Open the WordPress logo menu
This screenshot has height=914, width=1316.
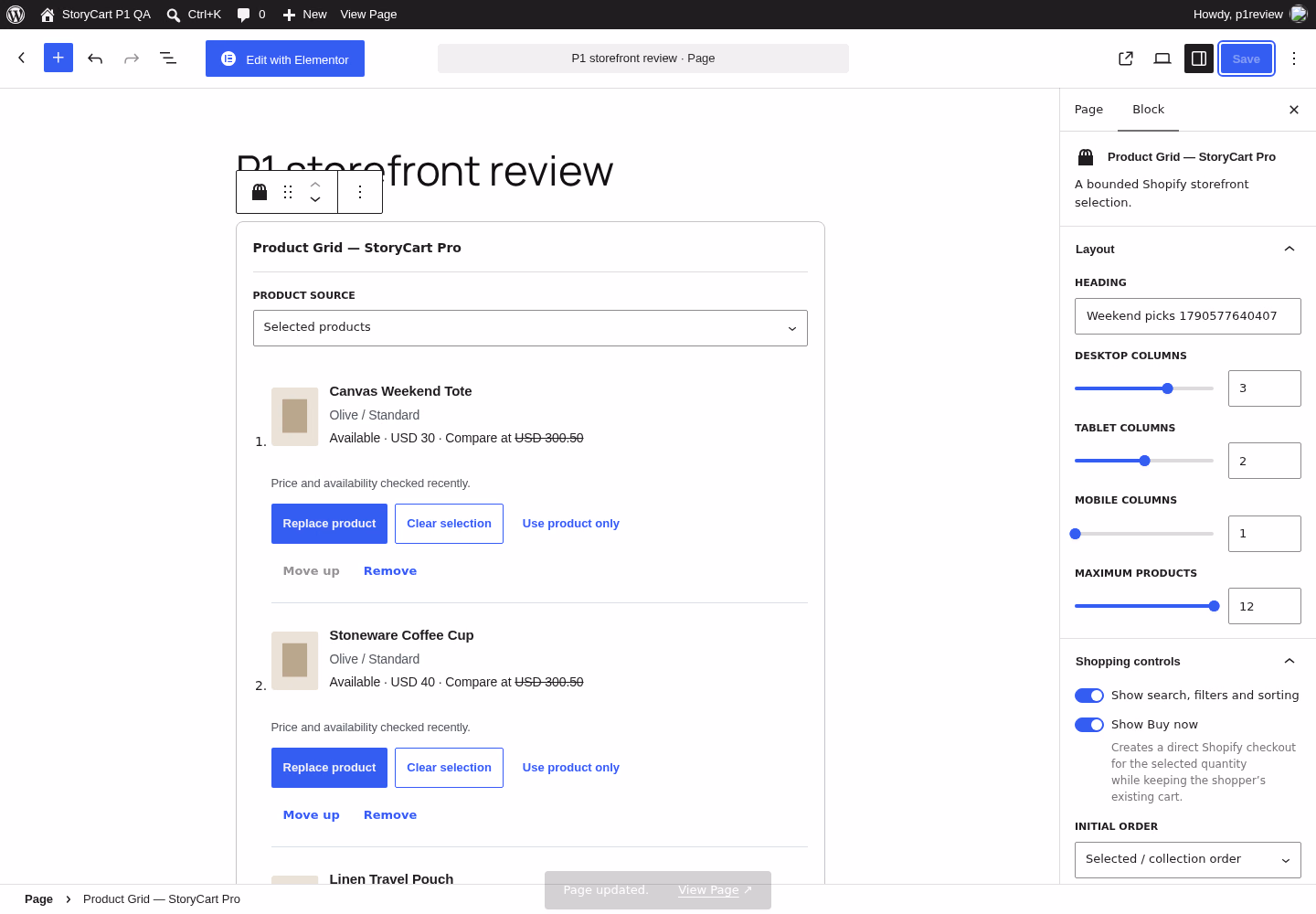coord(16,15)
